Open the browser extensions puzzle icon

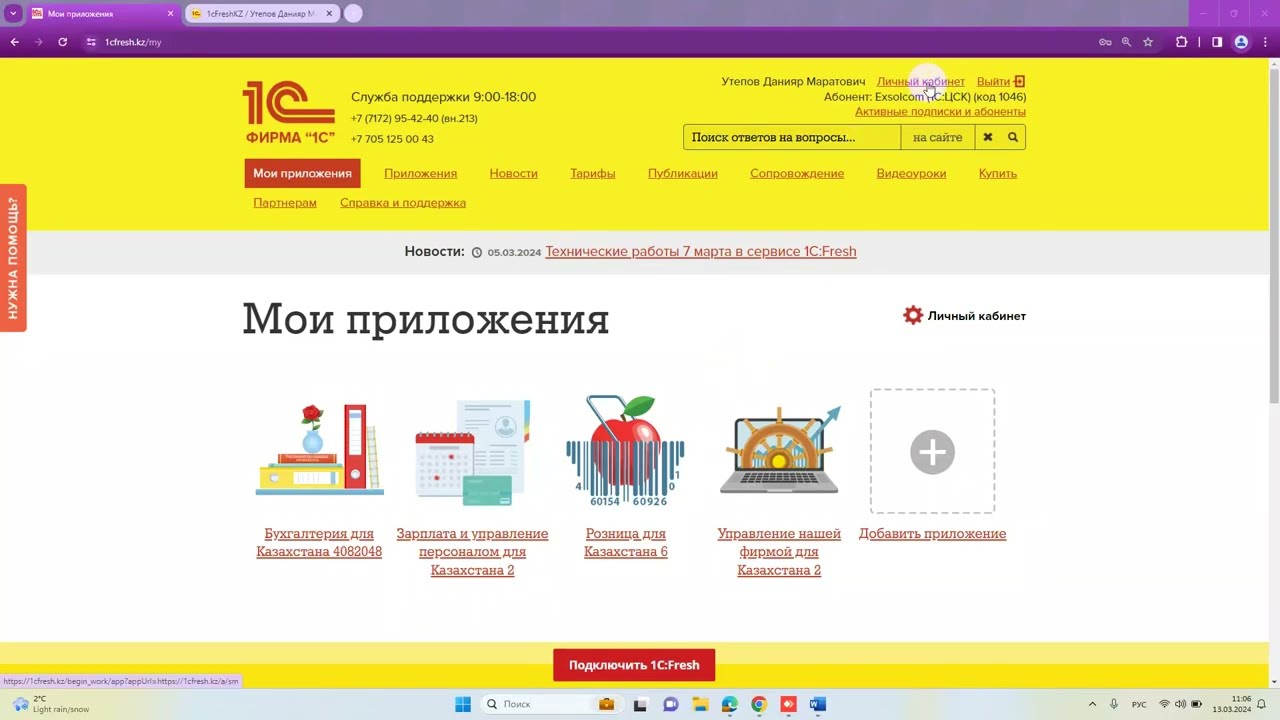[x=1181, y=42]
